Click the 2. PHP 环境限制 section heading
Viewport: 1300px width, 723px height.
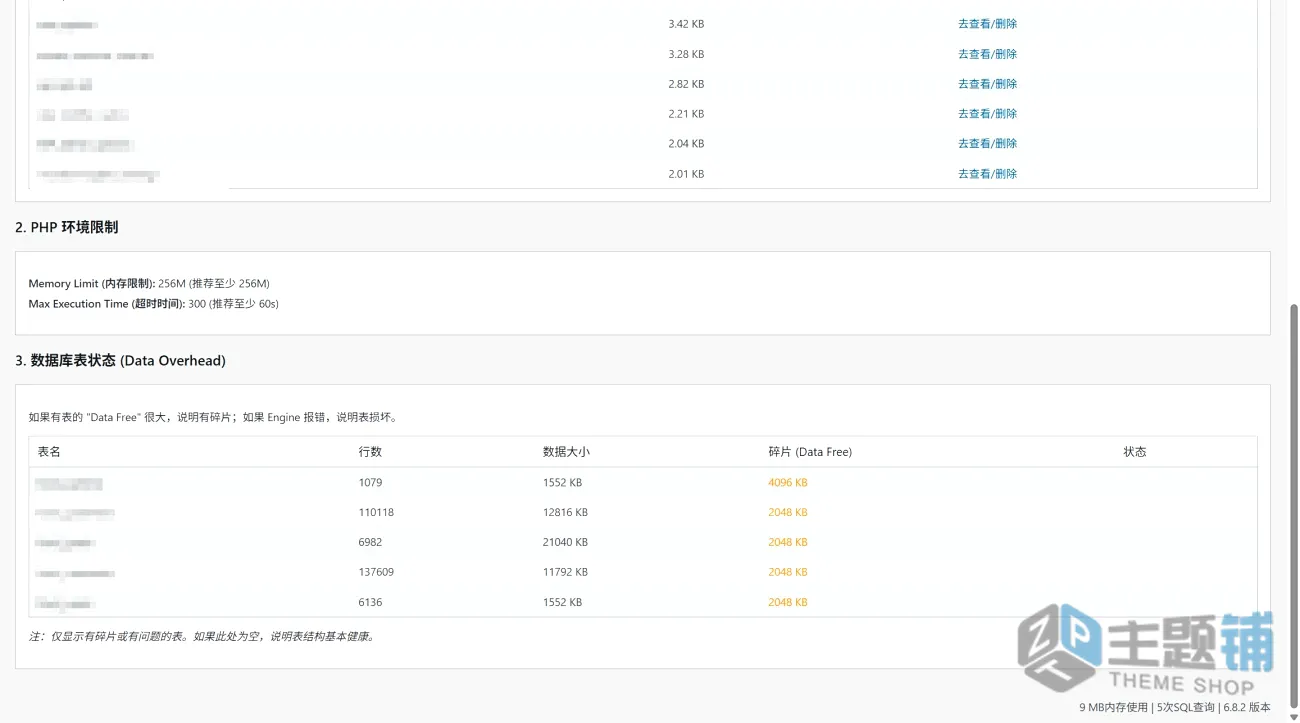pos(67,227)
